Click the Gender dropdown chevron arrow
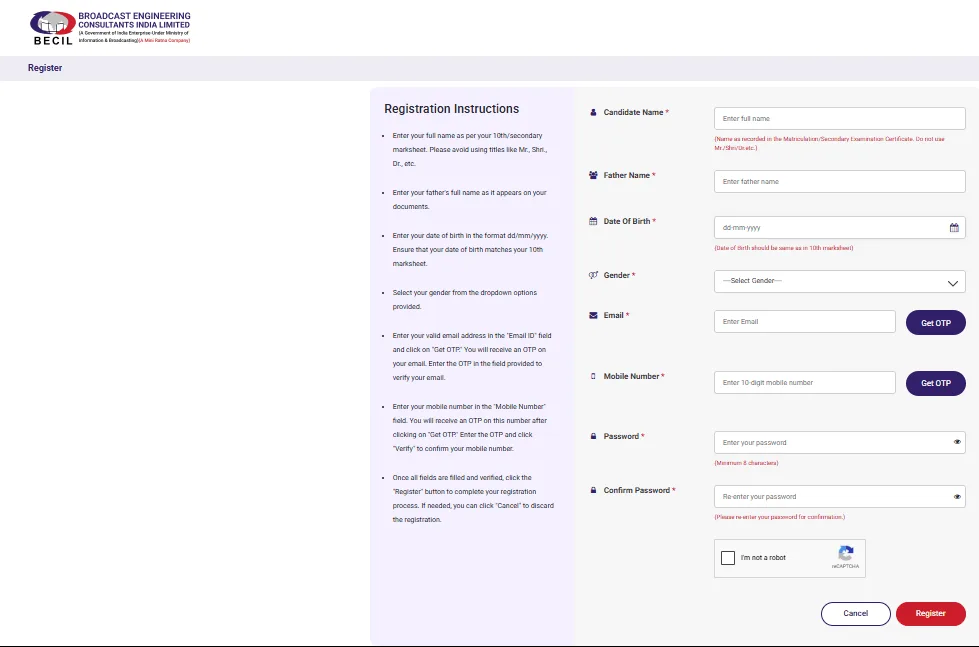Image resolution: width=979 pixels, height=647 pixels. point(953,283)
